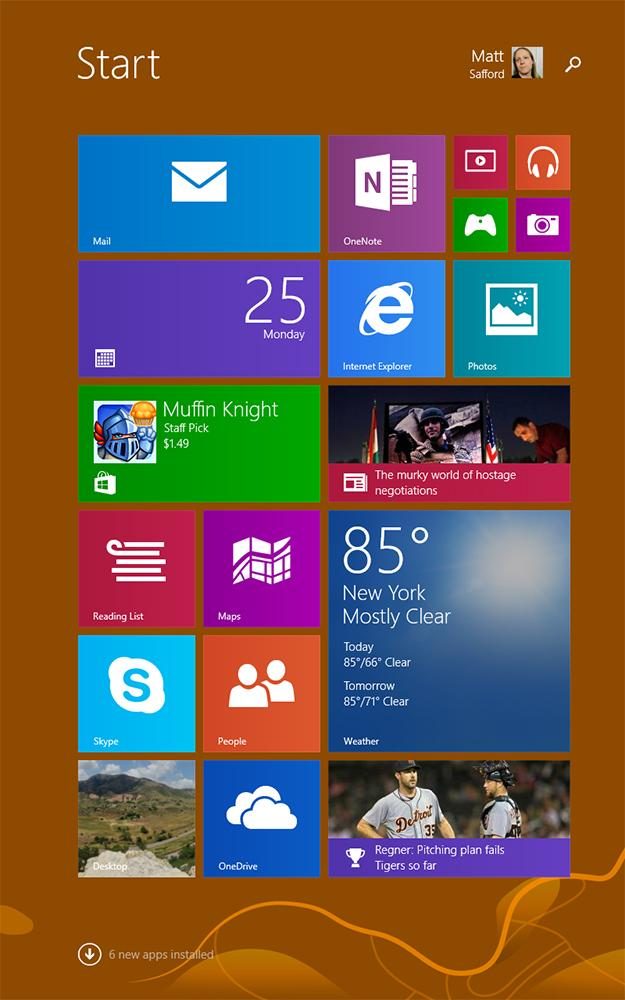Screen dimensions: 625x1000
Task: Open the Maps tile
Action: pos(261,568)
